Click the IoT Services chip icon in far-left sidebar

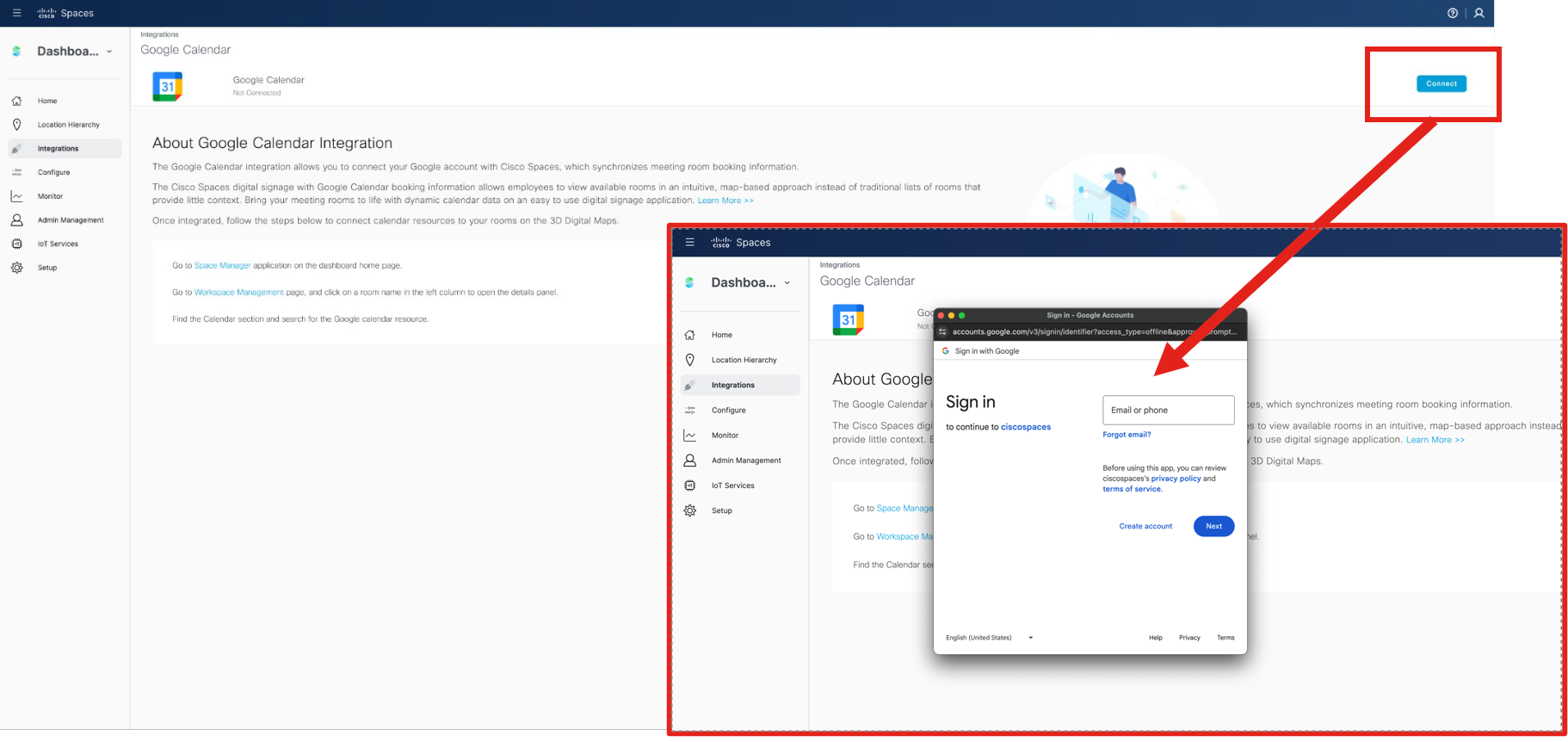click(x=16, y=244)
